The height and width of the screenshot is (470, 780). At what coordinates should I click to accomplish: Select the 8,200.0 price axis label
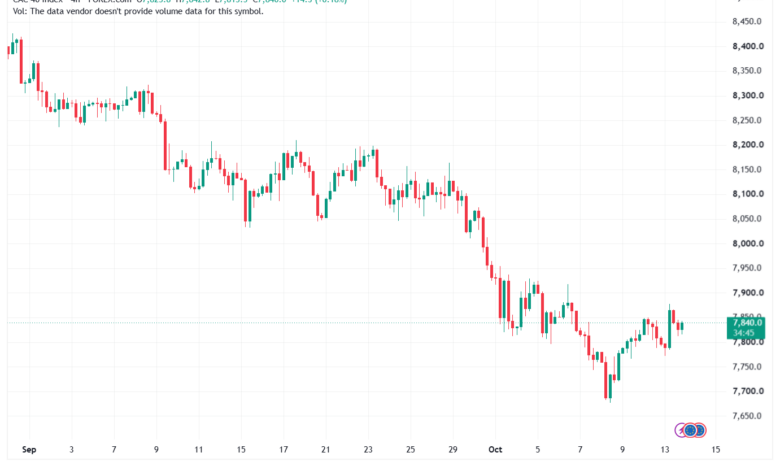tap(748, 145)
